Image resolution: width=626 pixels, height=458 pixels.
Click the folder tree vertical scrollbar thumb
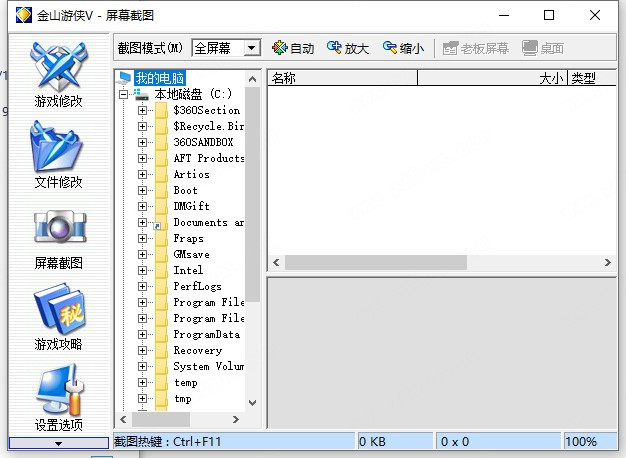(252, 194)
